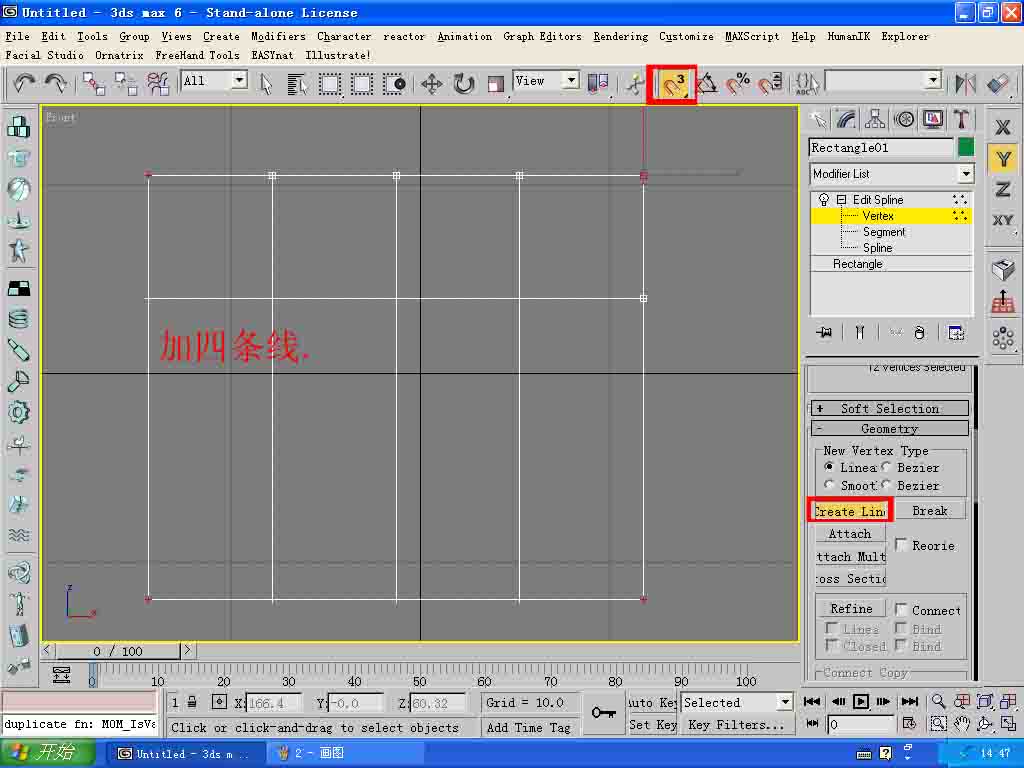
Task: Go to the end frame
Action: pos(909,701)
